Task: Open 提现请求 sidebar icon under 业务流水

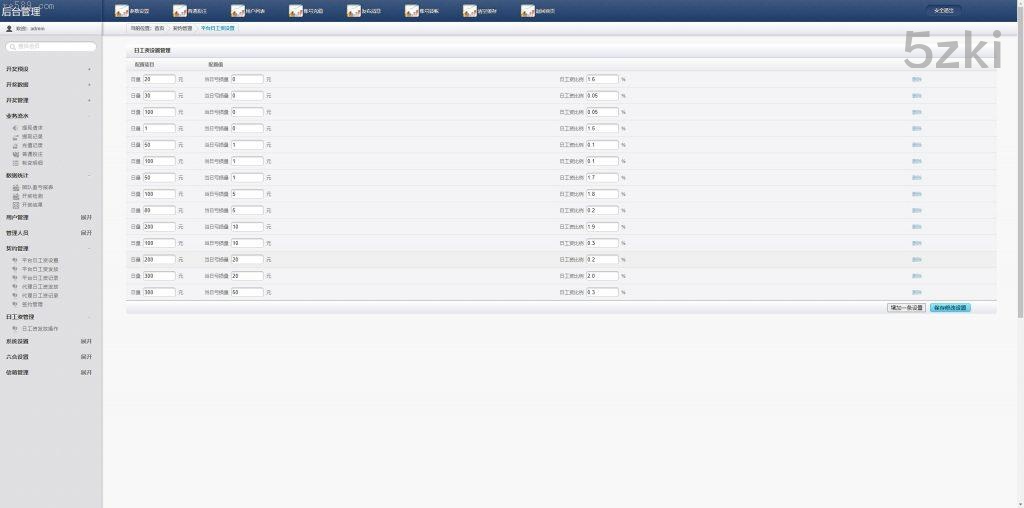Action: tap(16, 128)
